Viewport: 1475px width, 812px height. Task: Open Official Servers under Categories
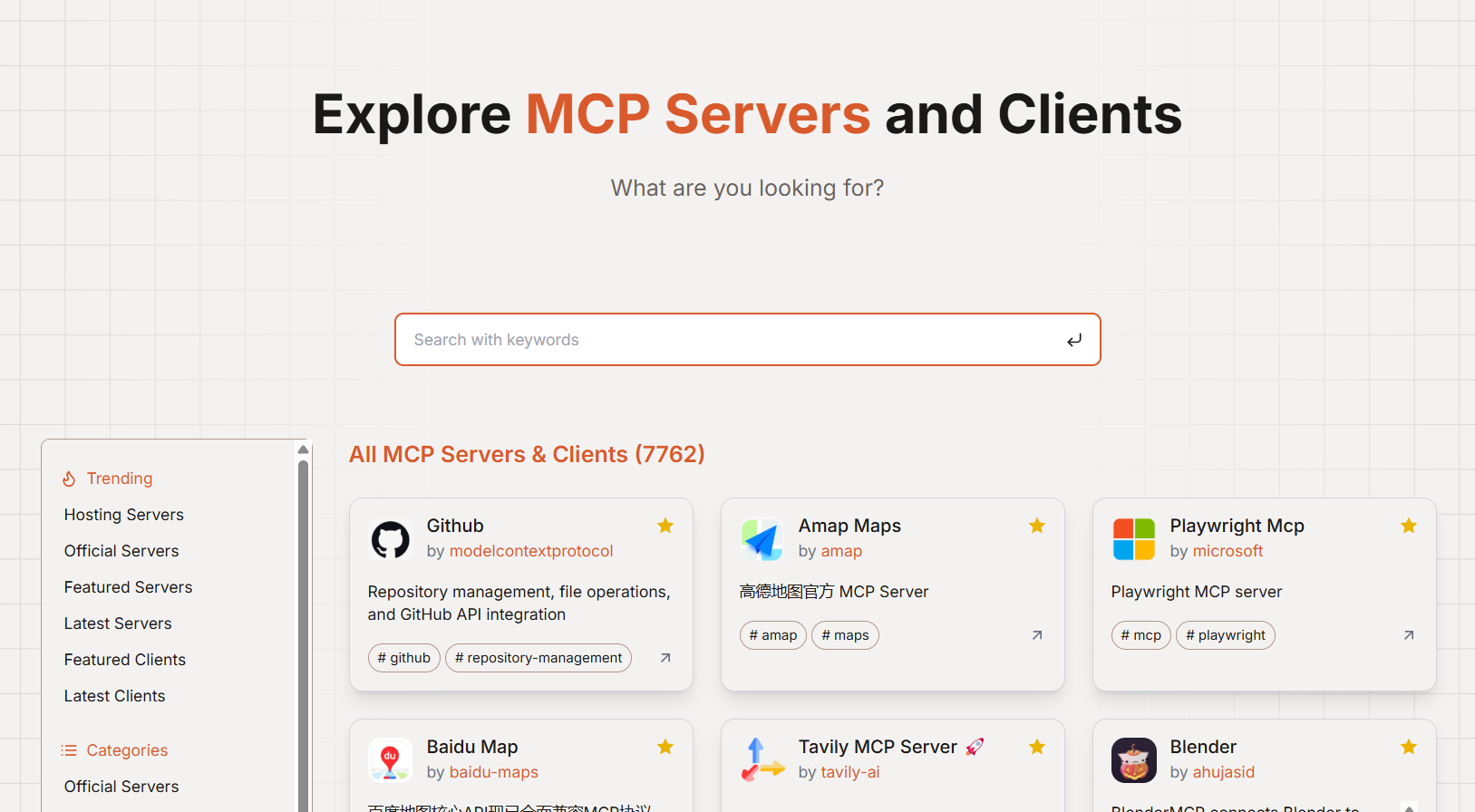tap(121, 787)
